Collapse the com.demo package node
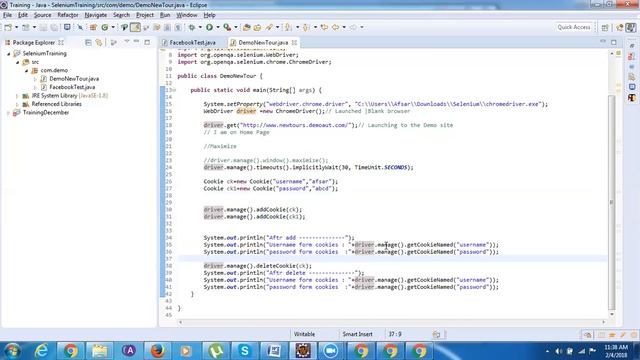Screen dimensions: 640x360 point(27,70)
